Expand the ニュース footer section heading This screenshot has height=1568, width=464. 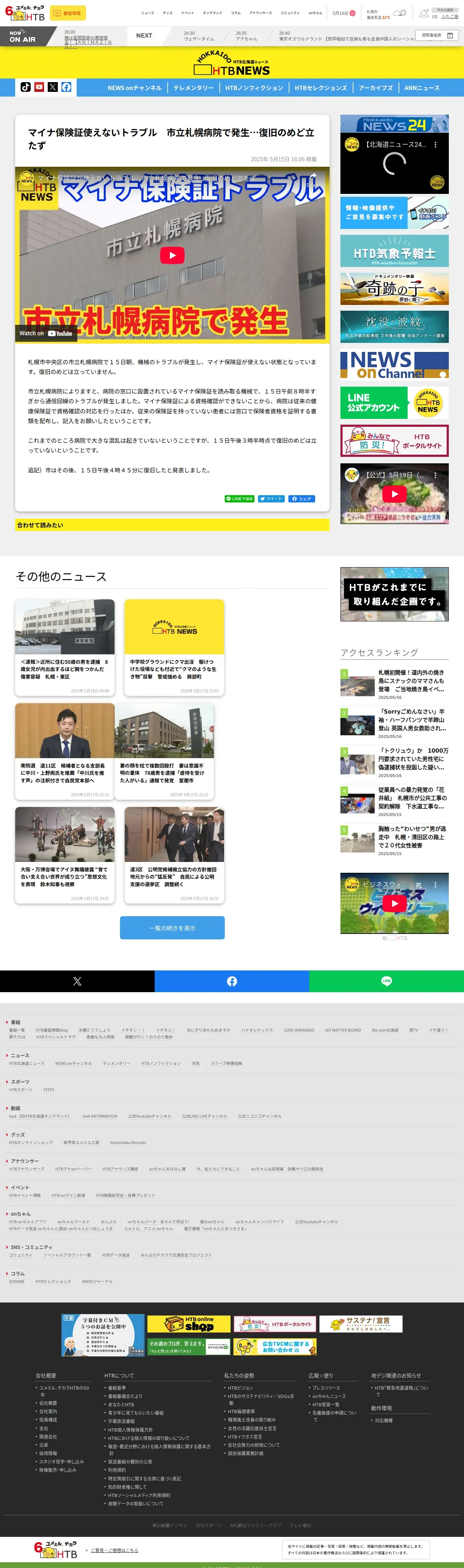pyautogui.click(x=20, y=1055)
